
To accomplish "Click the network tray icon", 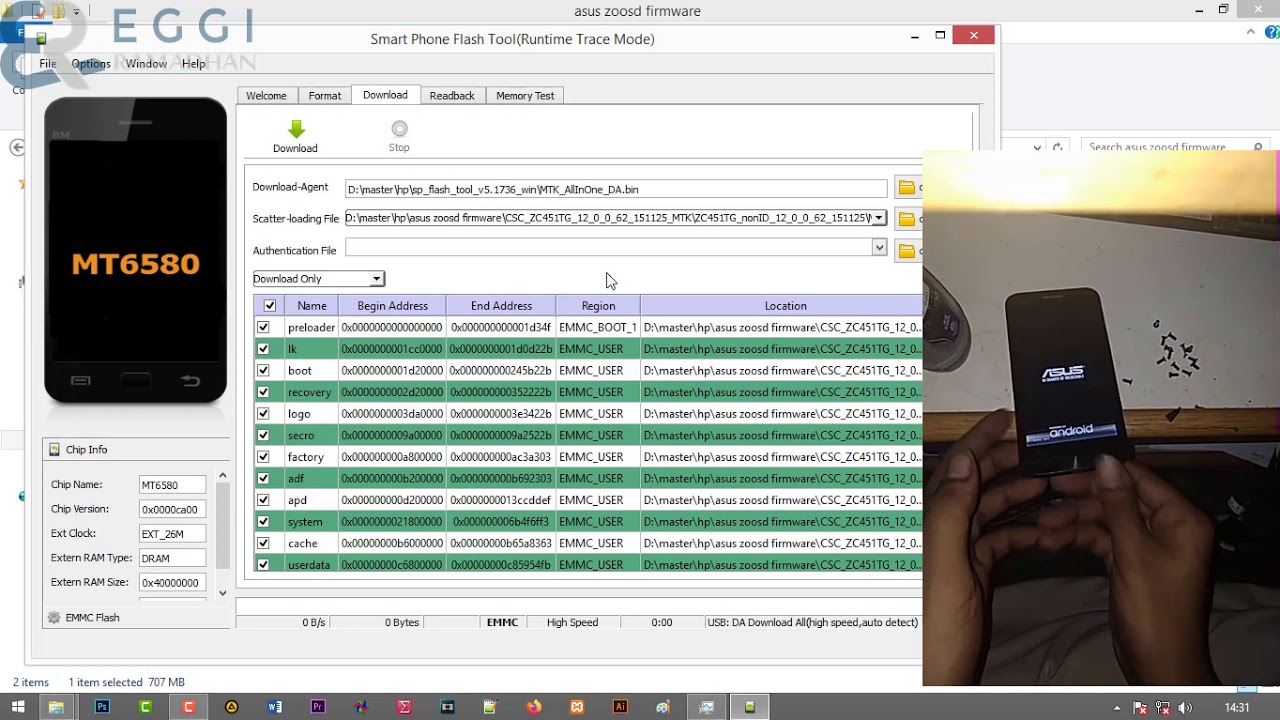I will click(x=1163, y=708).
